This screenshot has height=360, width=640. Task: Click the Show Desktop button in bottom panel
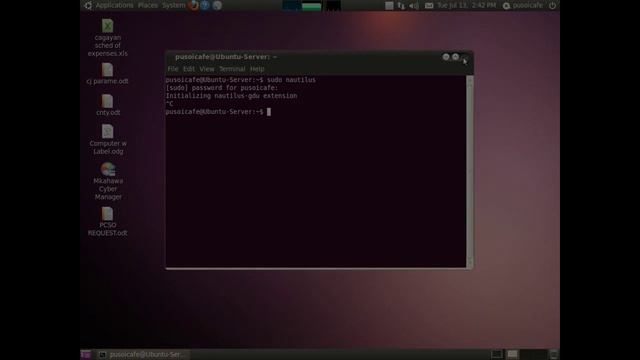tap(86, 354)
